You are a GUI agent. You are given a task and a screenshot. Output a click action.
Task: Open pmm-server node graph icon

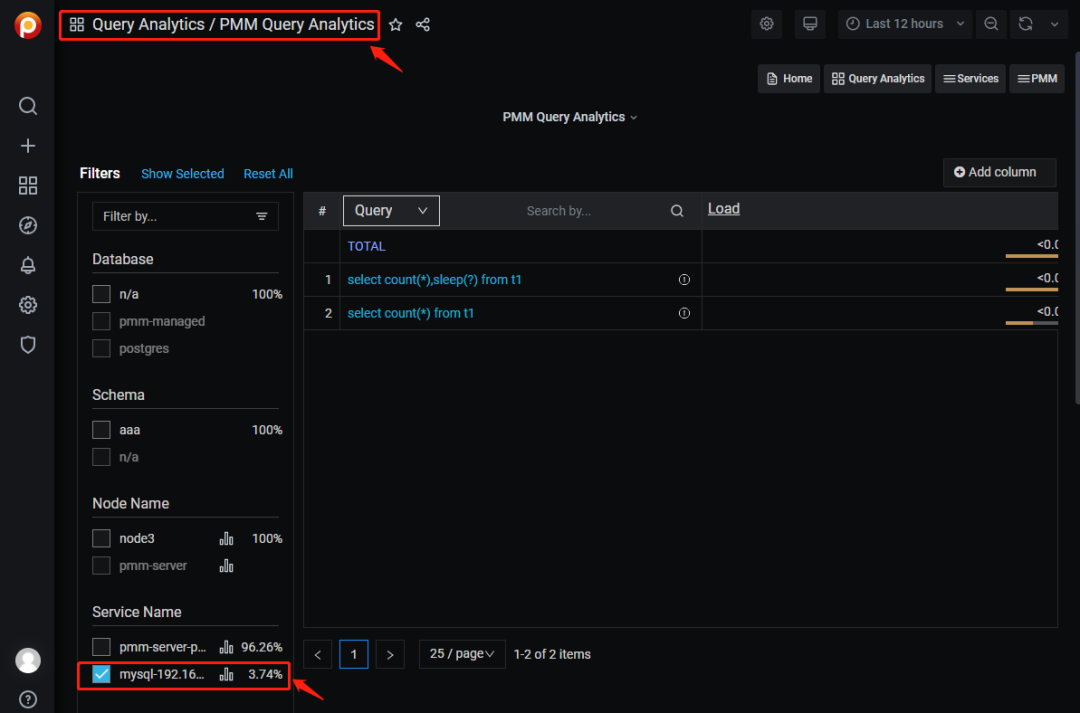pos(226,566)
